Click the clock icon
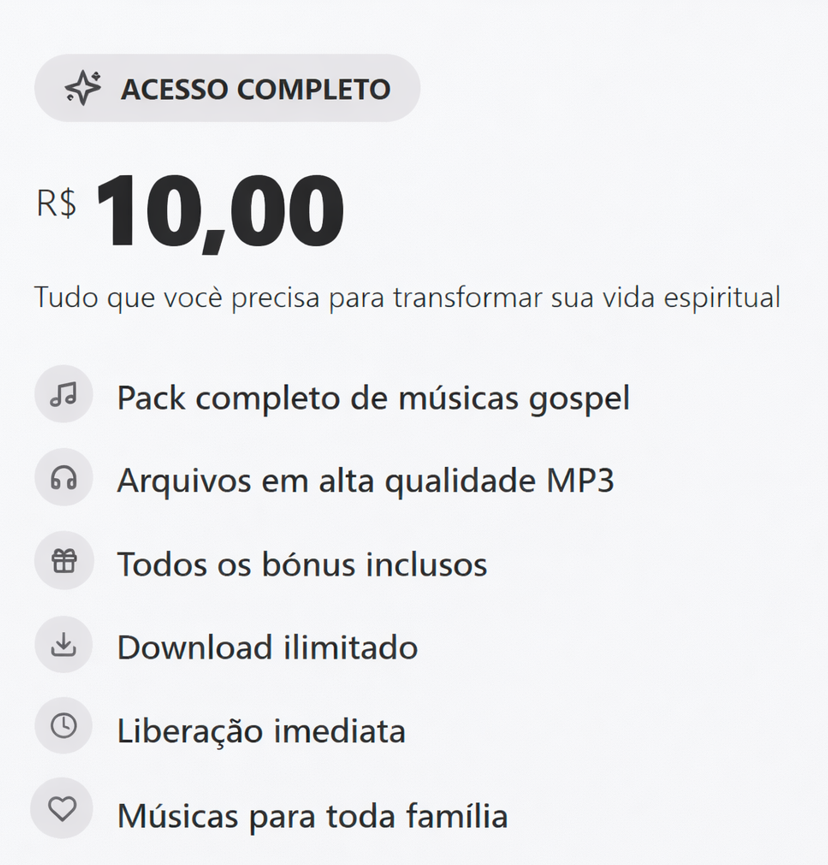Image resolution: width=828 pixels, height=865 pixels. 63,727
